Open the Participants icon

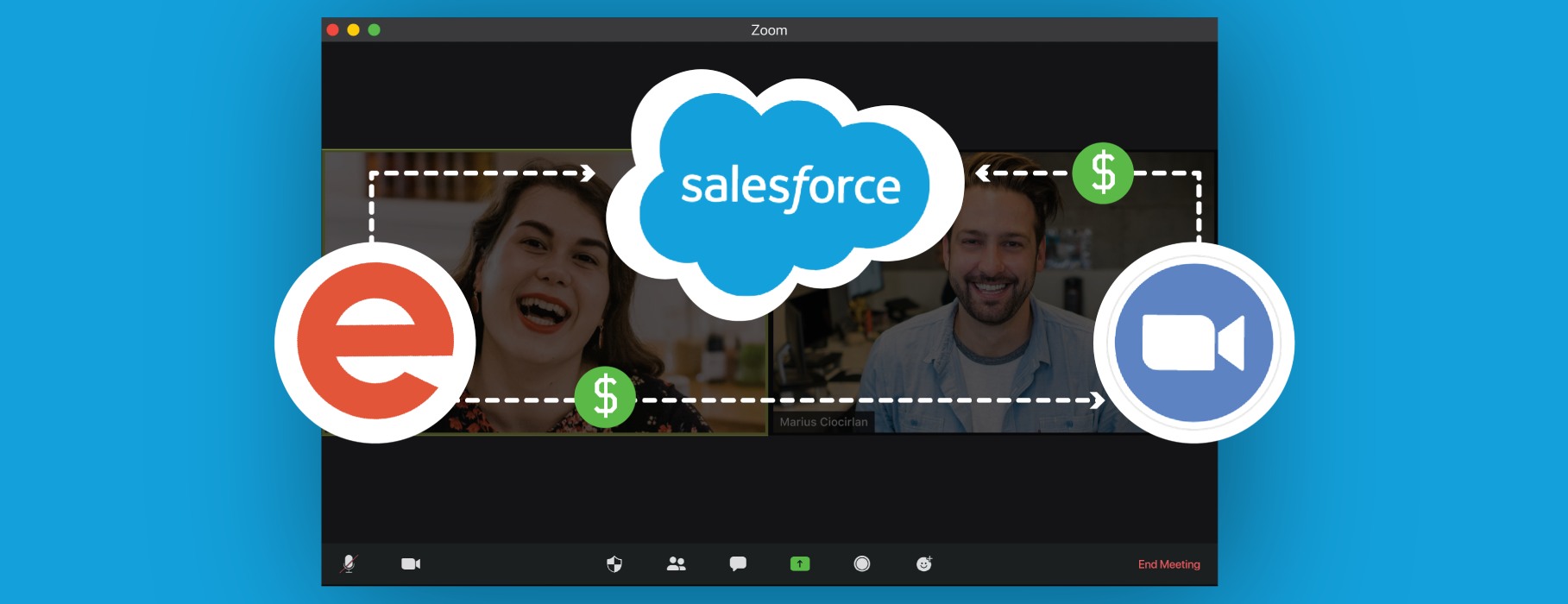click(677, 564)
